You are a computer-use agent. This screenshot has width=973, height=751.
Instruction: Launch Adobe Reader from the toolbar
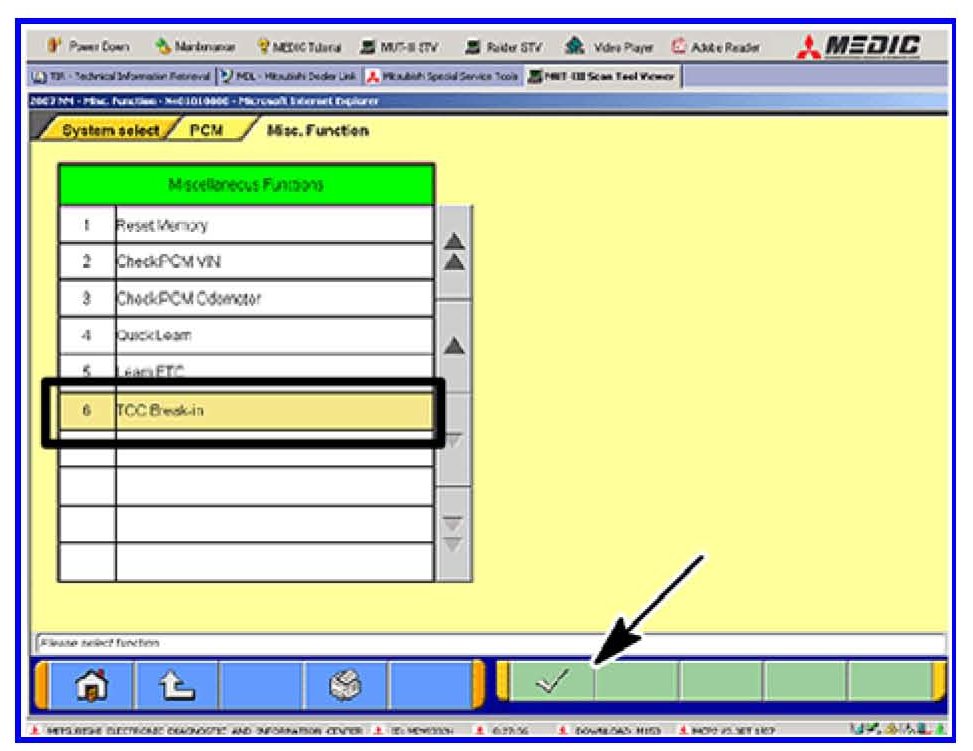716,47
